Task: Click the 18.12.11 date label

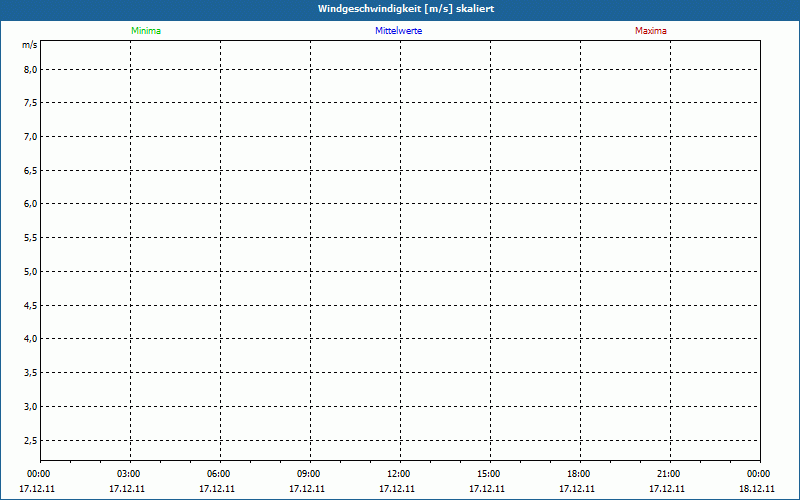Action: (x=757, y=489)
